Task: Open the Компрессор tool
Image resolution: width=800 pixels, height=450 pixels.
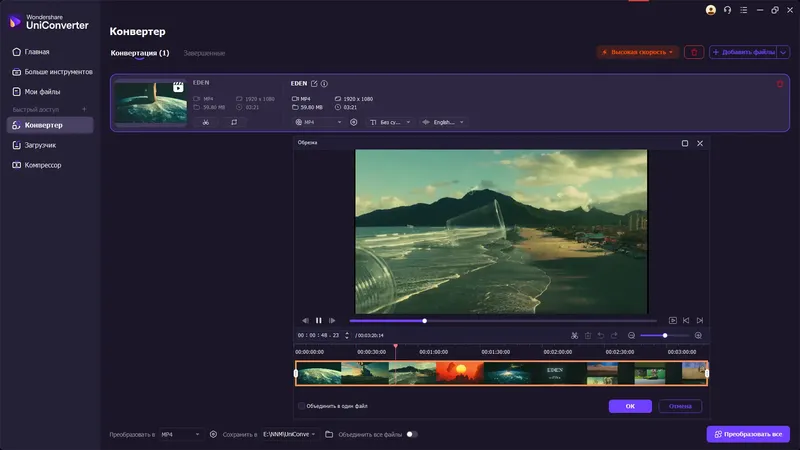Action: click(36, 165)
